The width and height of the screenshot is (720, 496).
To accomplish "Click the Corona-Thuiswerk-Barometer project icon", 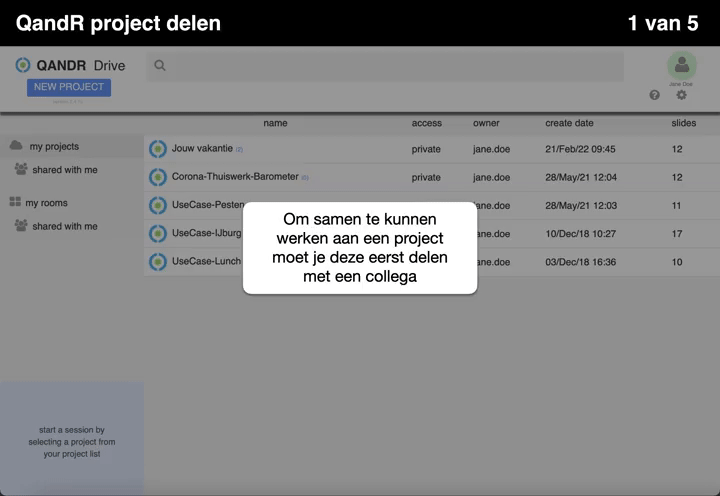I will 158,177.
